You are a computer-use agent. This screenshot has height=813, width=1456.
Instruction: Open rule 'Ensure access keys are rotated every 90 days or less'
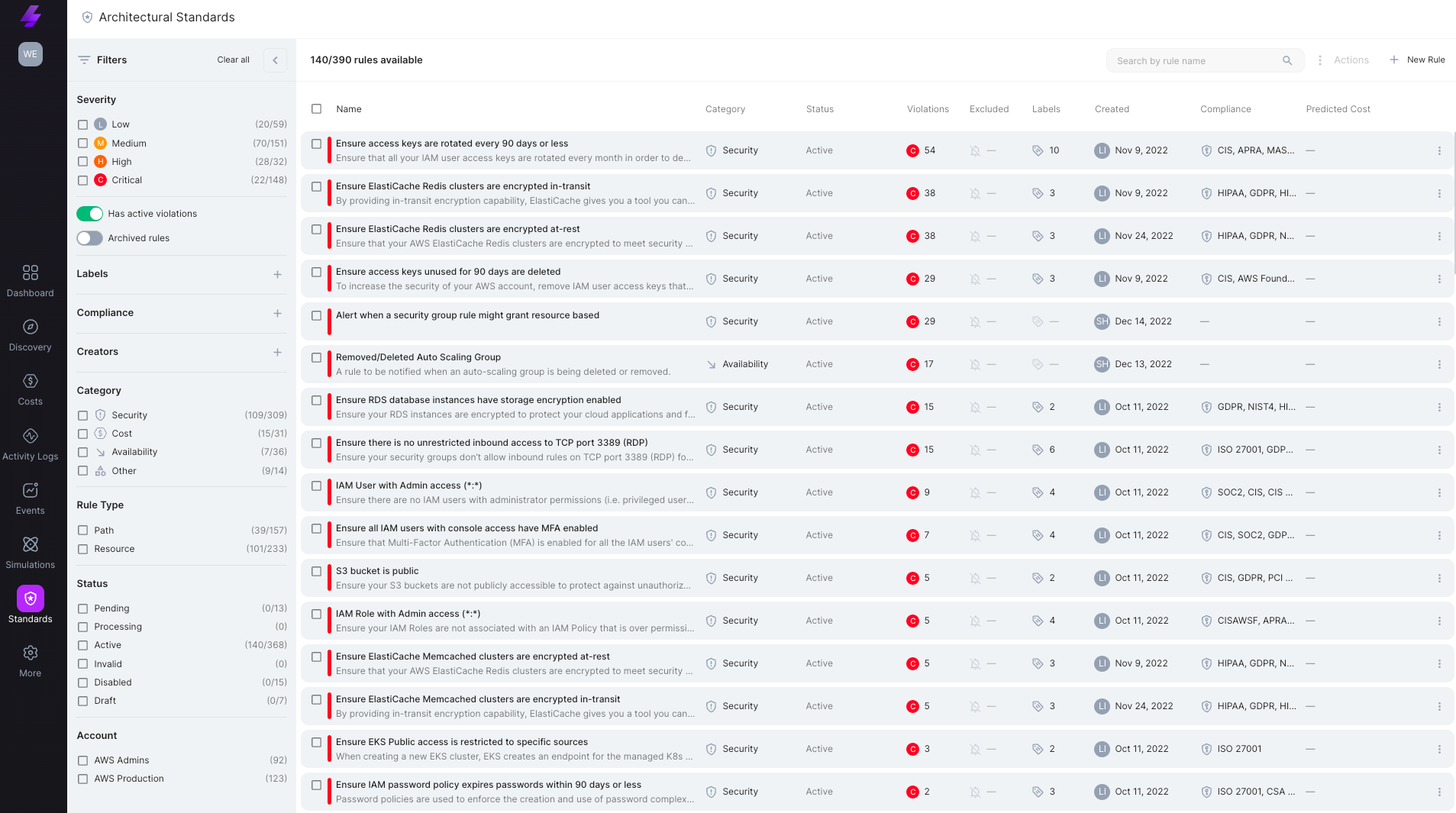tap(452, 144)
